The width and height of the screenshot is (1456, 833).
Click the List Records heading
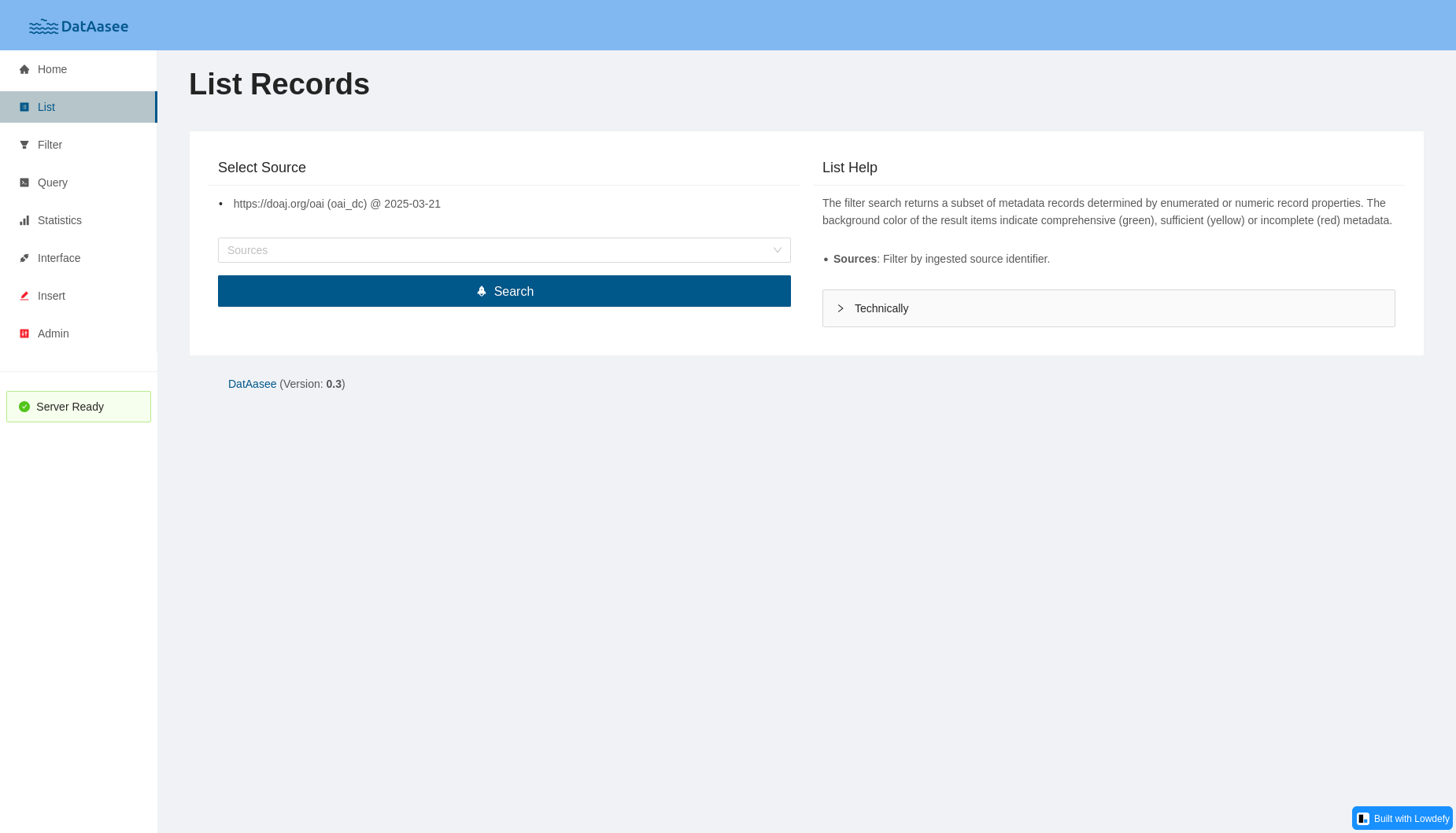click(x=279, y=84)
